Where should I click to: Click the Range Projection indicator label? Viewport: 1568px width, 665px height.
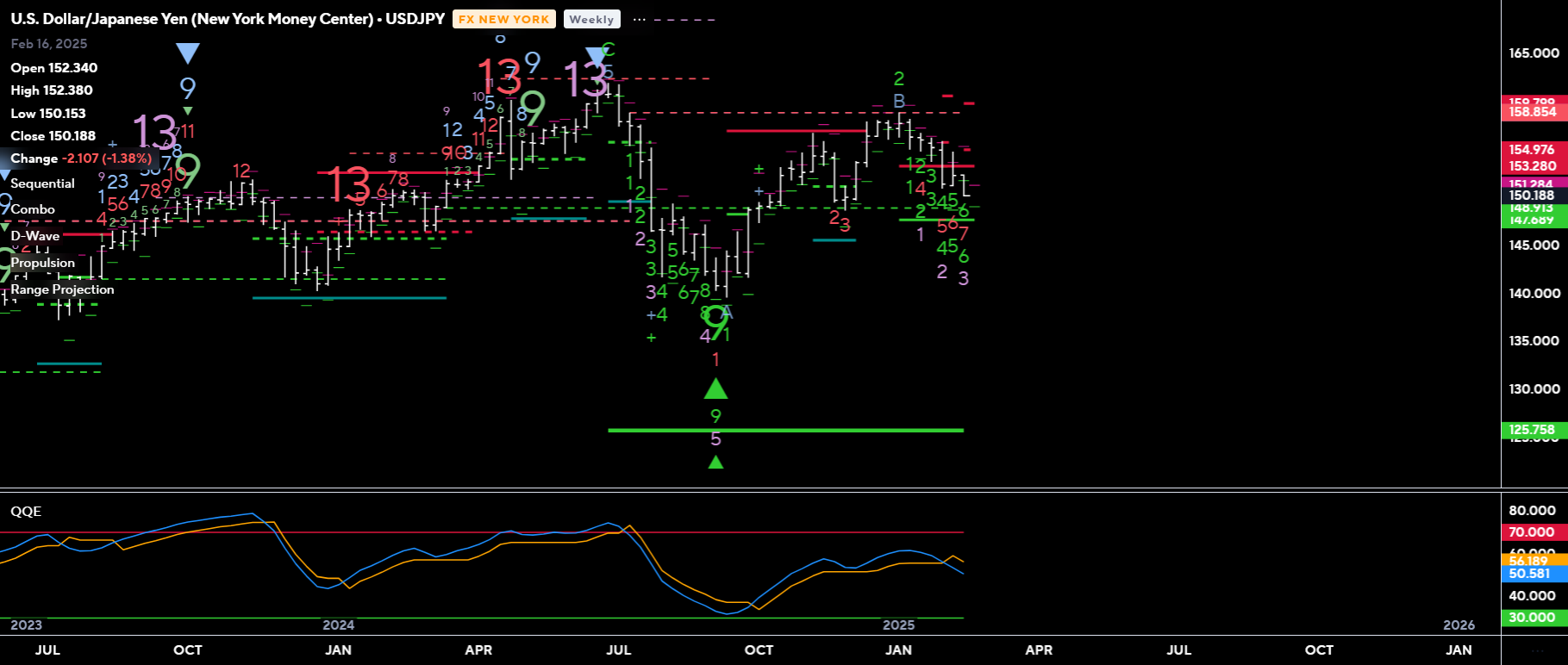pyautogui.click(x=62, y=289)
